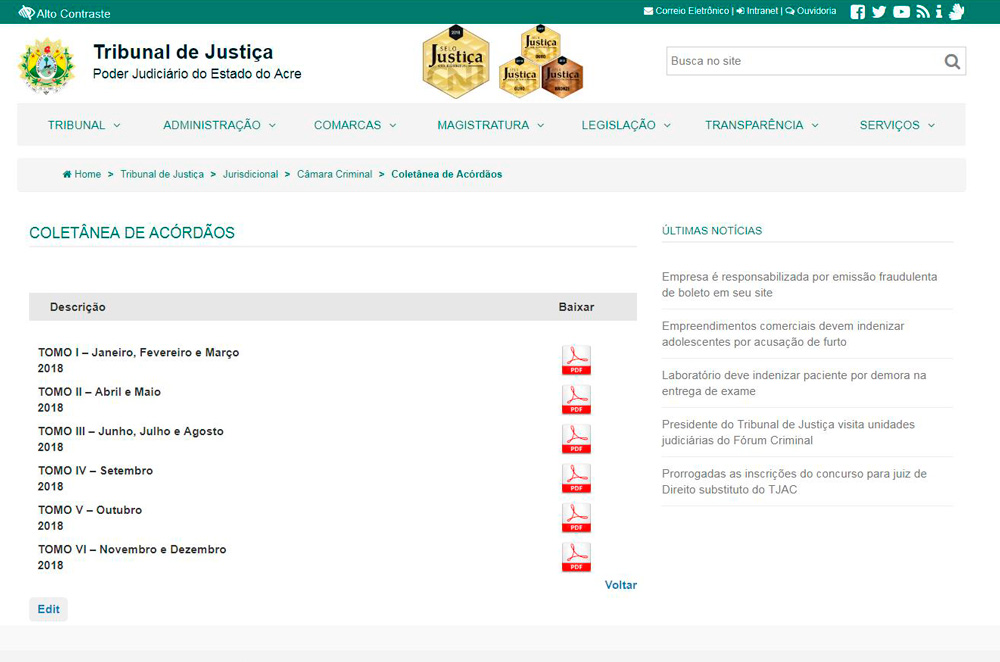Go to Câmara Criminal breadcrumb
Viewport: 1000px width, 662px height.
[334, 174]
